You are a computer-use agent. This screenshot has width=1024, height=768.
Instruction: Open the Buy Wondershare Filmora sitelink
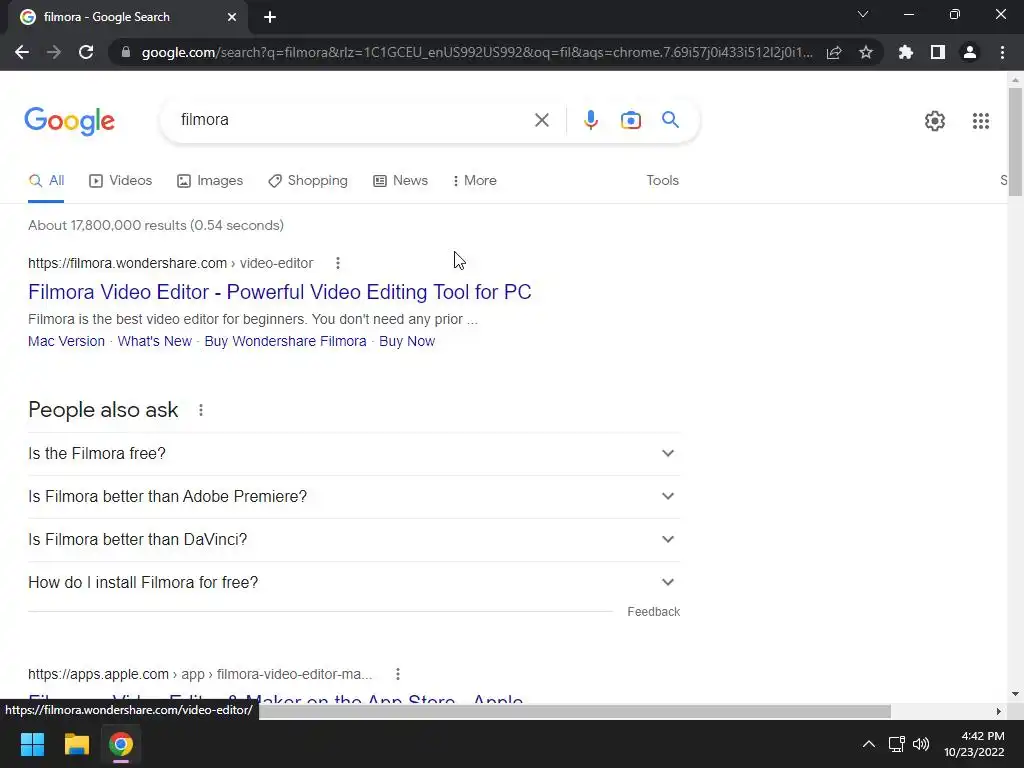pyautogui.click(x=285, y=342)
